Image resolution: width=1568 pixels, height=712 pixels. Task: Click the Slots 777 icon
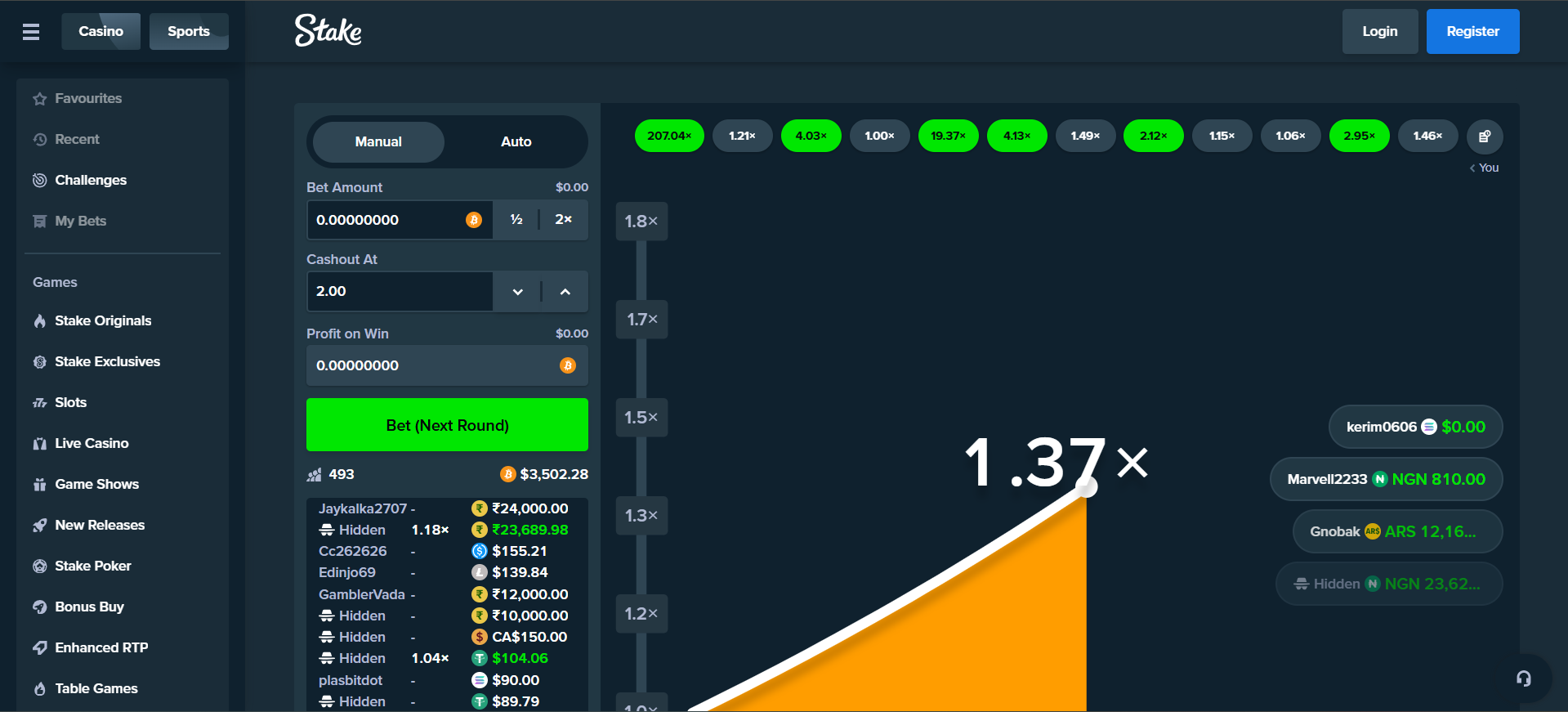39,402
